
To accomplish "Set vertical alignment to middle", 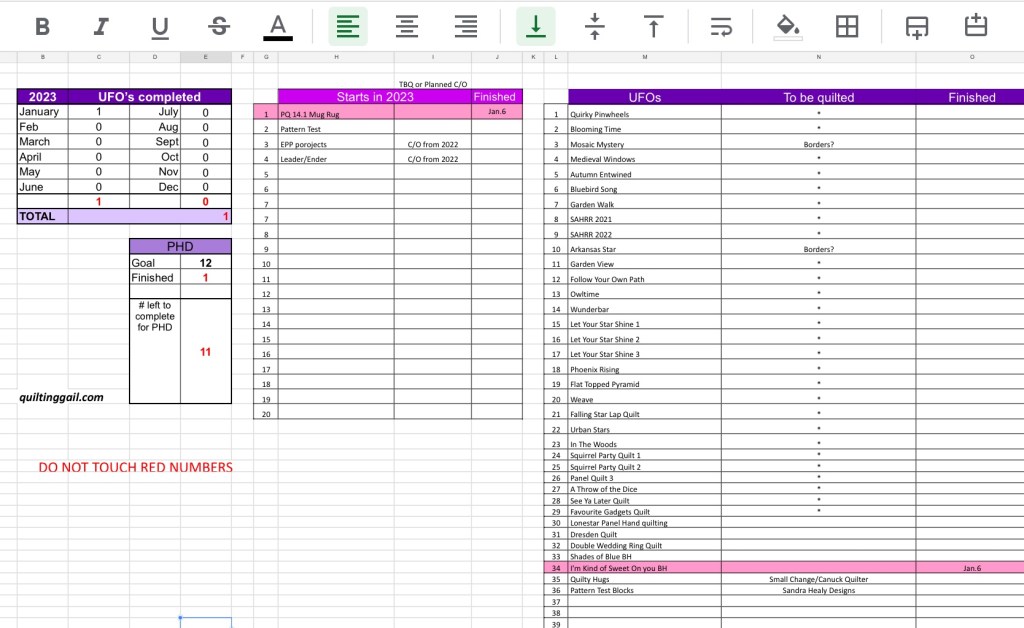I will click(x=594, y=27).
